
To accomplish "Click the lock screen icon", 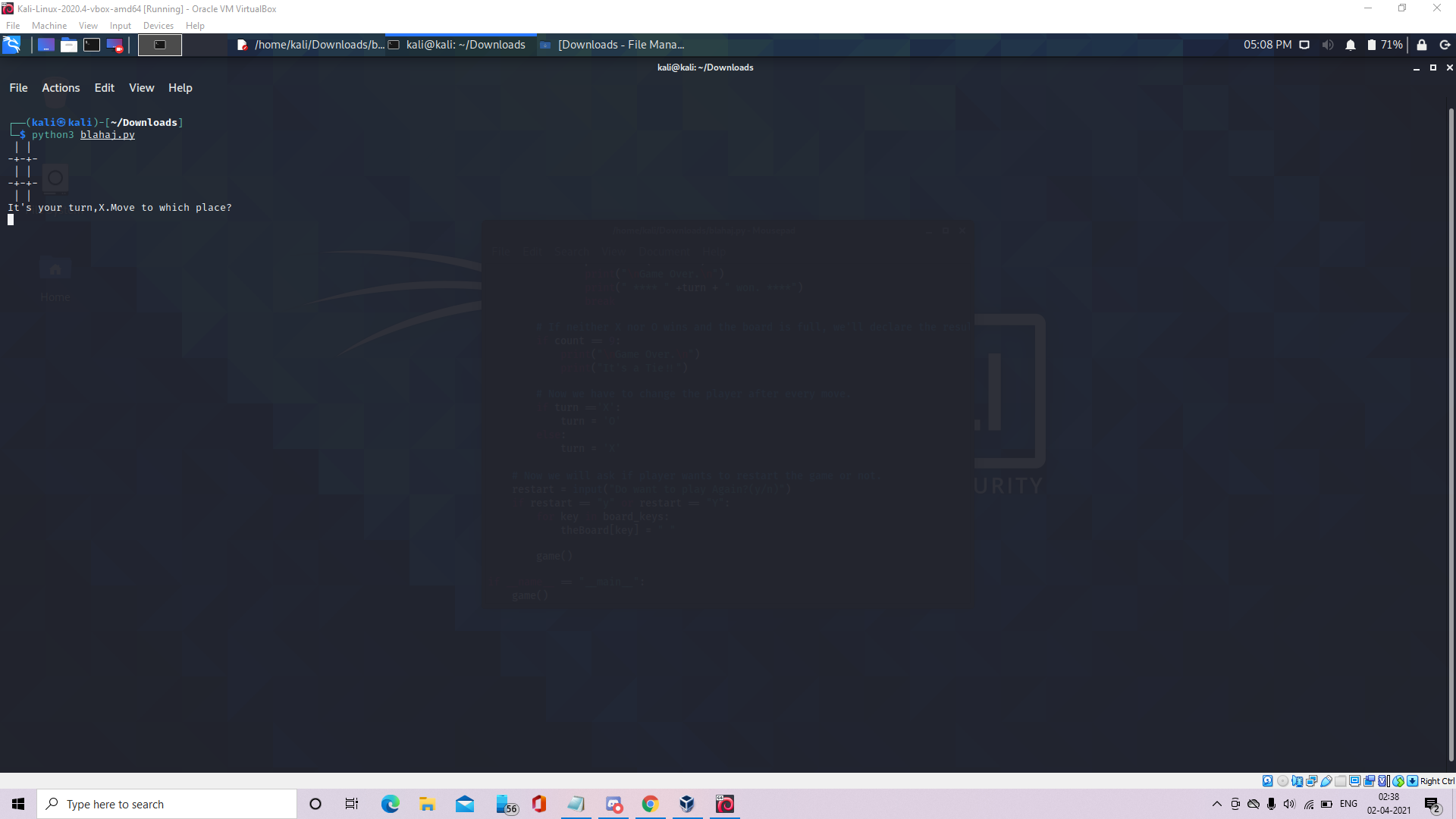I will point(1422,45).
